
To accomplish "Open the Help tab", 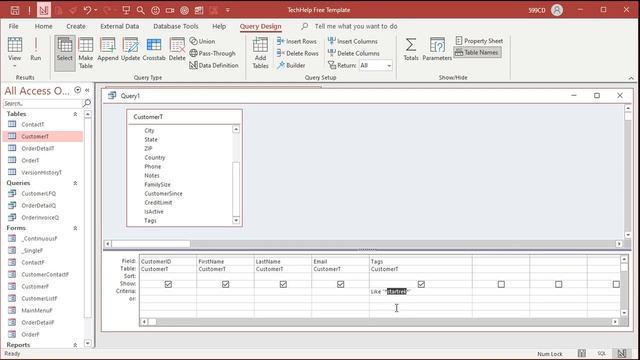I will coord(219,26).
